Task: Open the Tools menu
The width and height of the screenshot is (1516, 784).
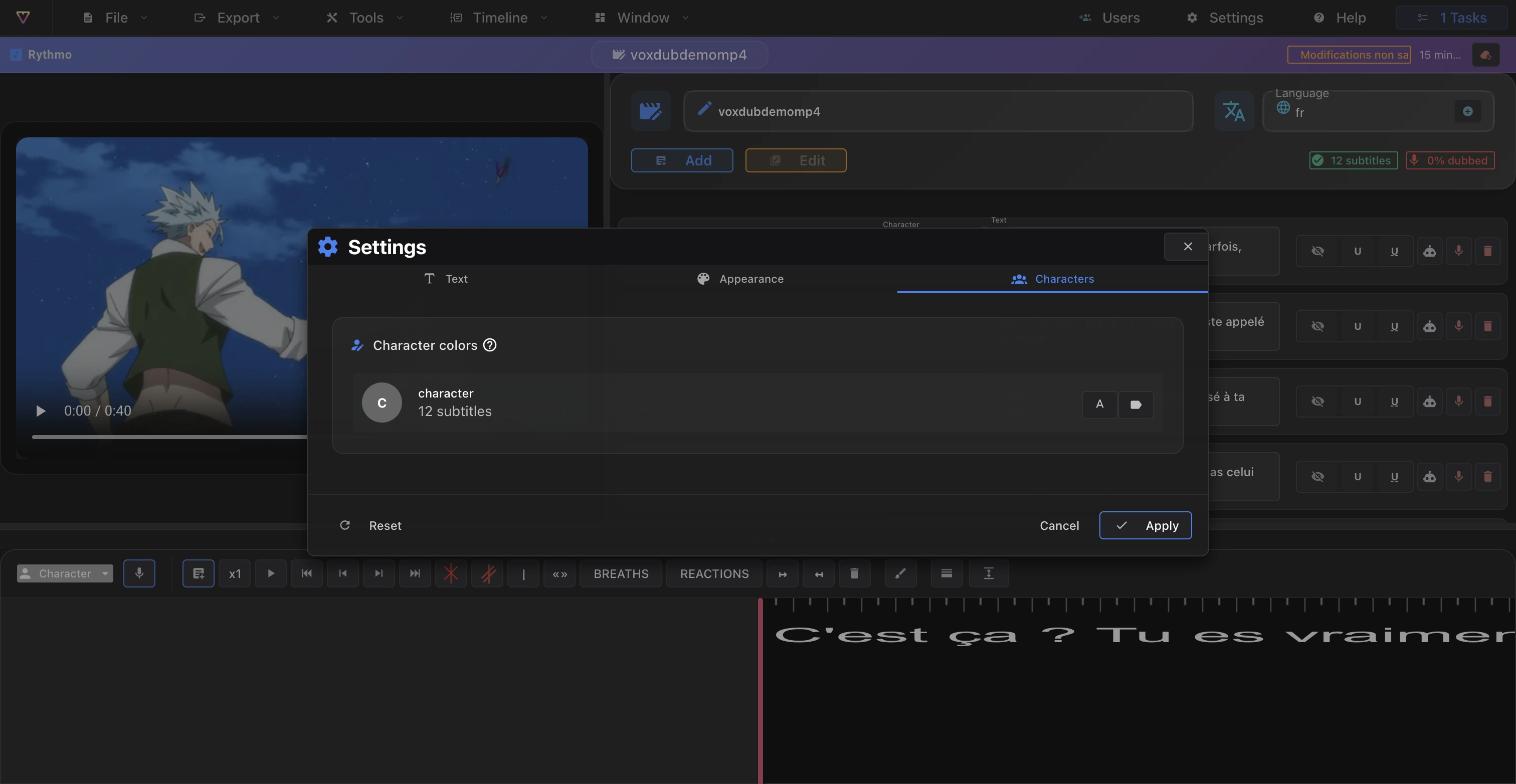Action: pyautogui.click(x=365, y=18)
